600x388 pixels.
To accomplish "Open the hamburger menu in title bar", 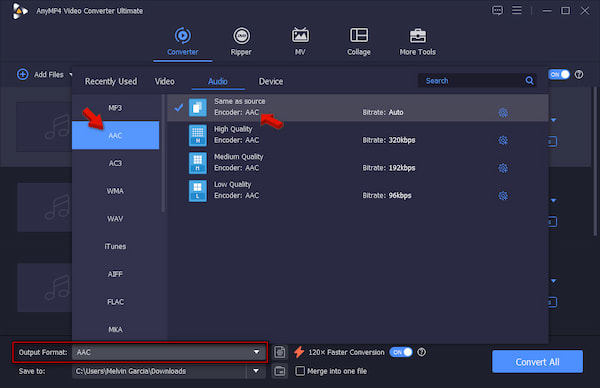I will pyautogui.click(x=517, y=10).
